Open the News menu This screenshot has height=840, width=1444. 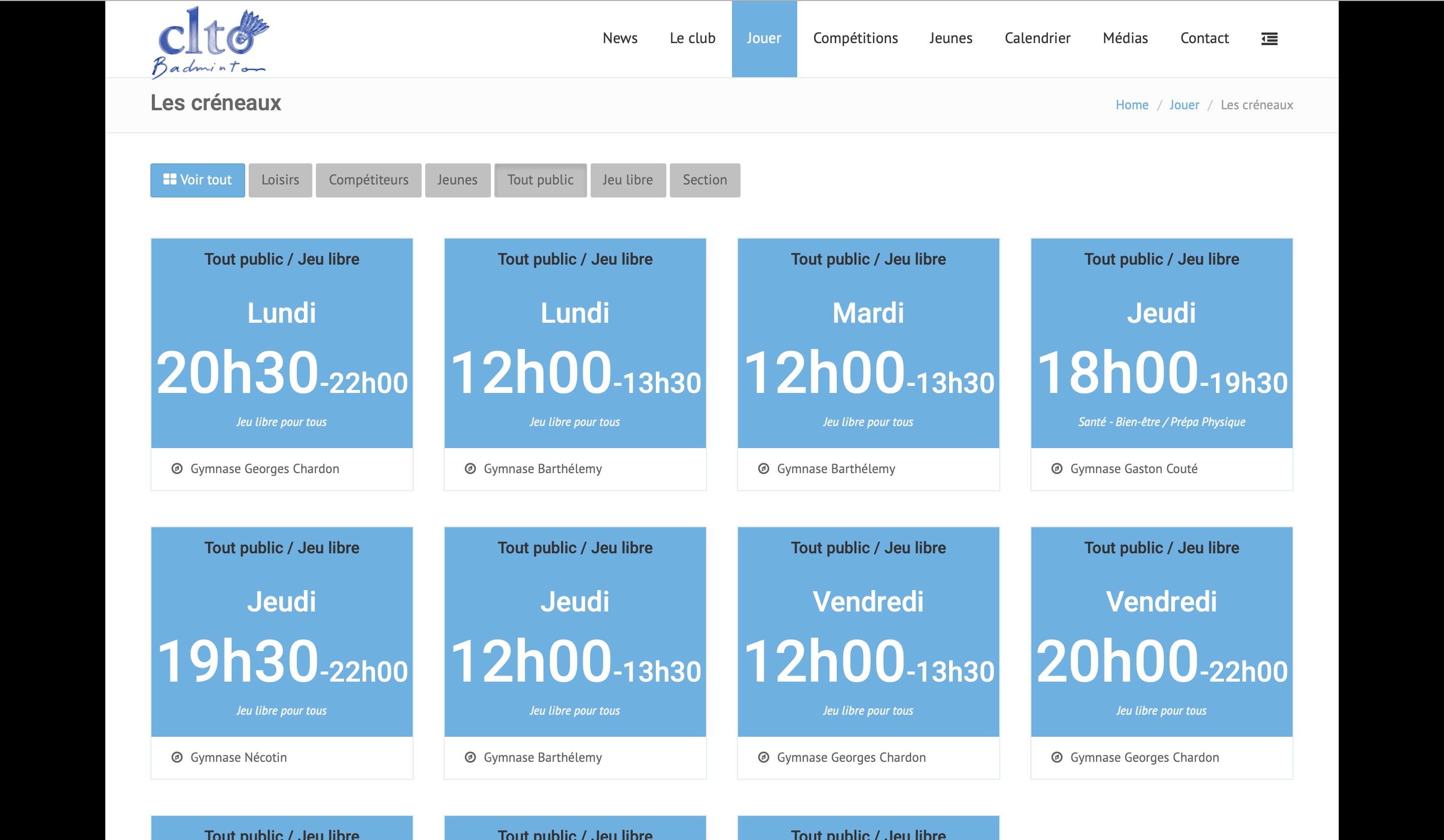pos(620,39)
